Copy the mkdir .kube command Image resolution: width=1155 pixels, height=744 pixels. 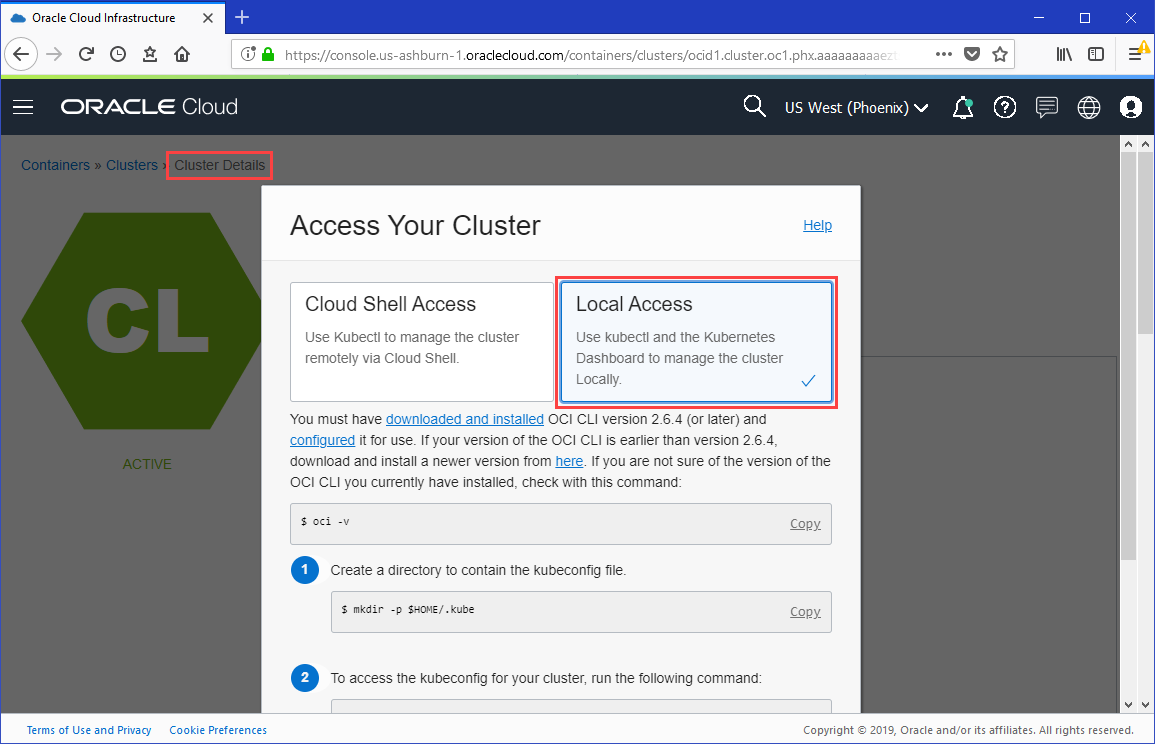[805, 611]
